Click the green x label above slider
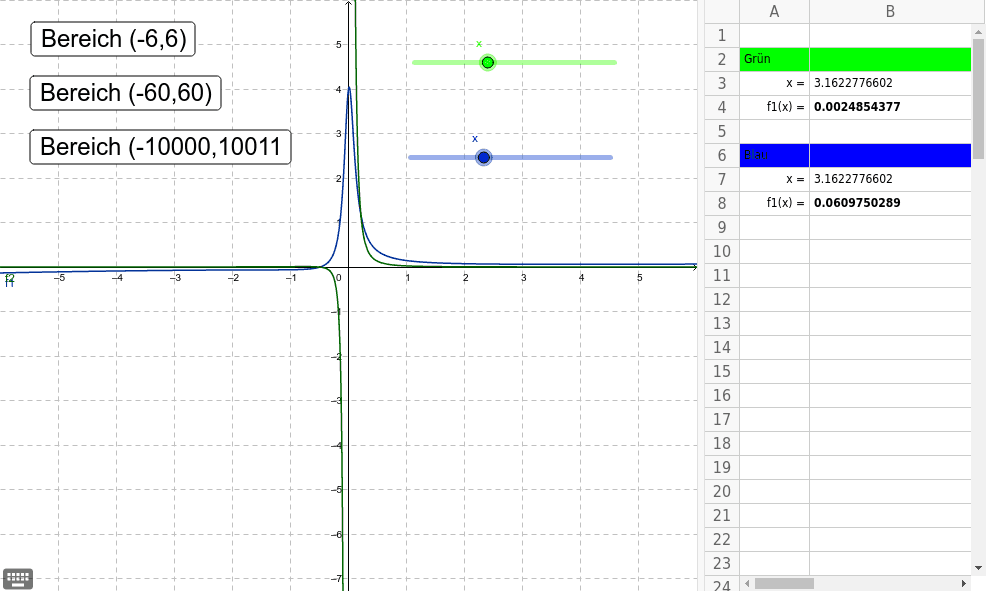The height and width of the screenshot is (593, 988). click(x=479, y=44)
